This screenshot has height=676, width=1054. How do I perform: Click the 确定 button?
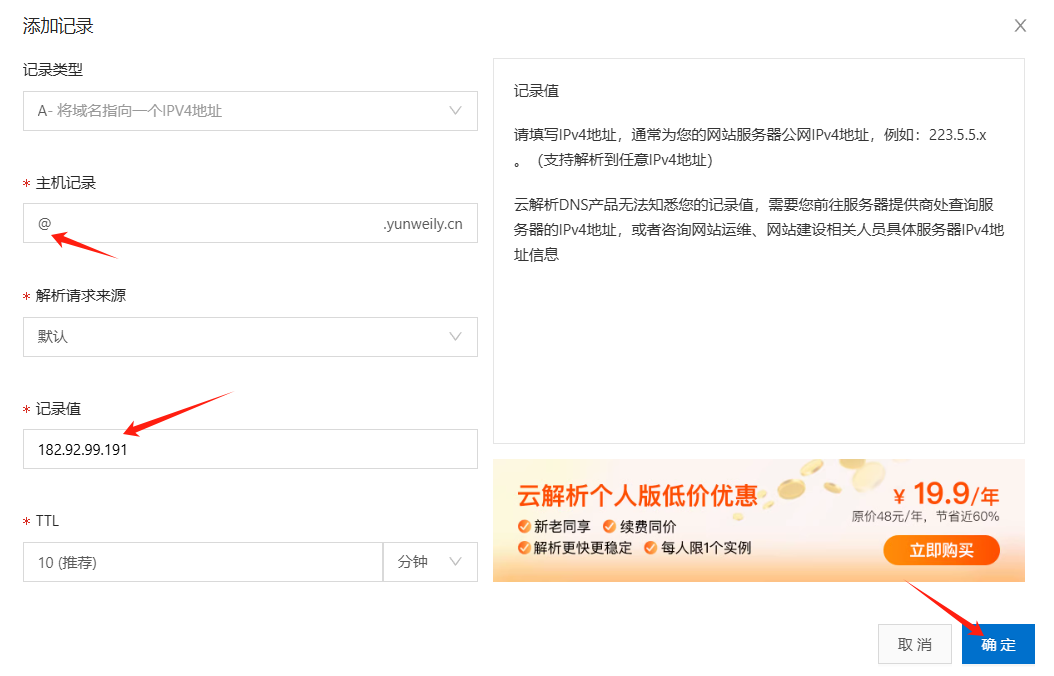[x=998, y=644]
